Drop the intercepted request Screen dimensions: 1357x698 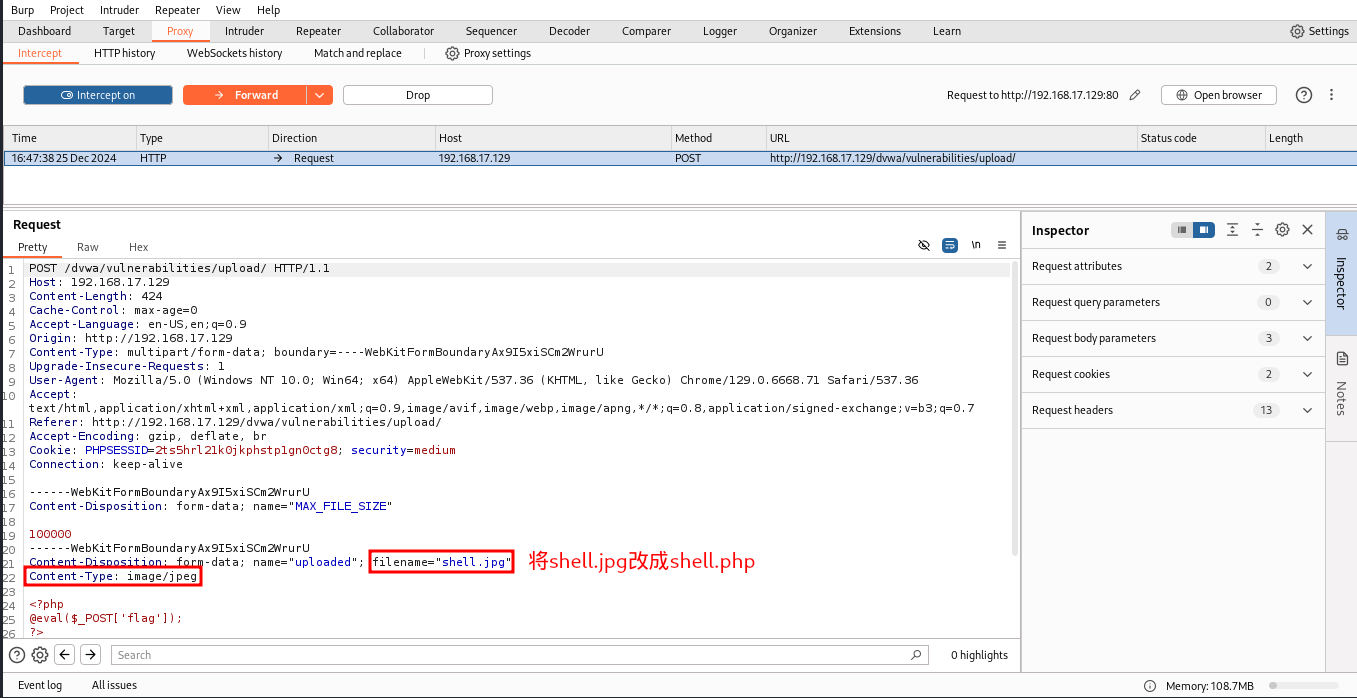[x=418, y=95]
